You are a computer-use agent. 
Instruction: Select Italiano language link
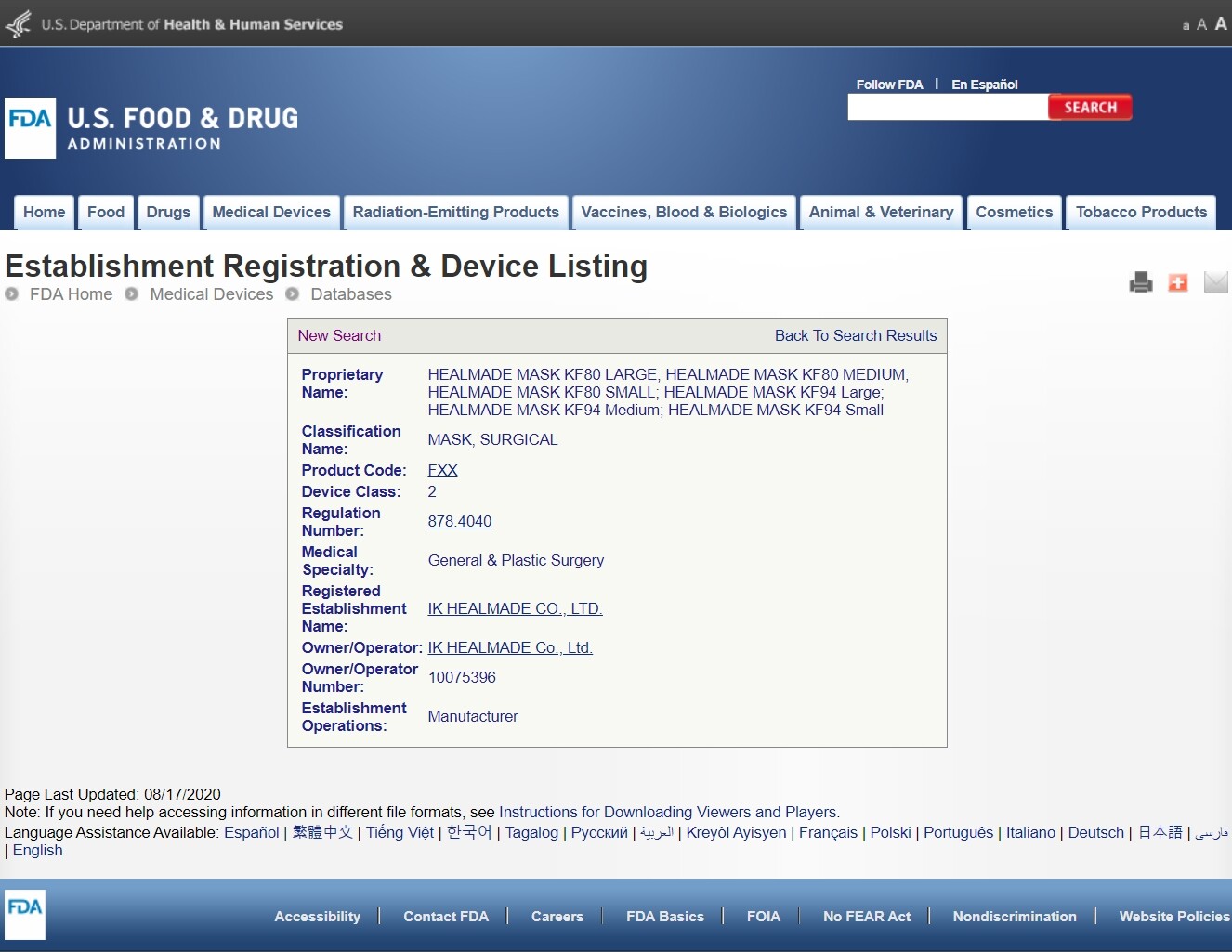(1030, 833)
